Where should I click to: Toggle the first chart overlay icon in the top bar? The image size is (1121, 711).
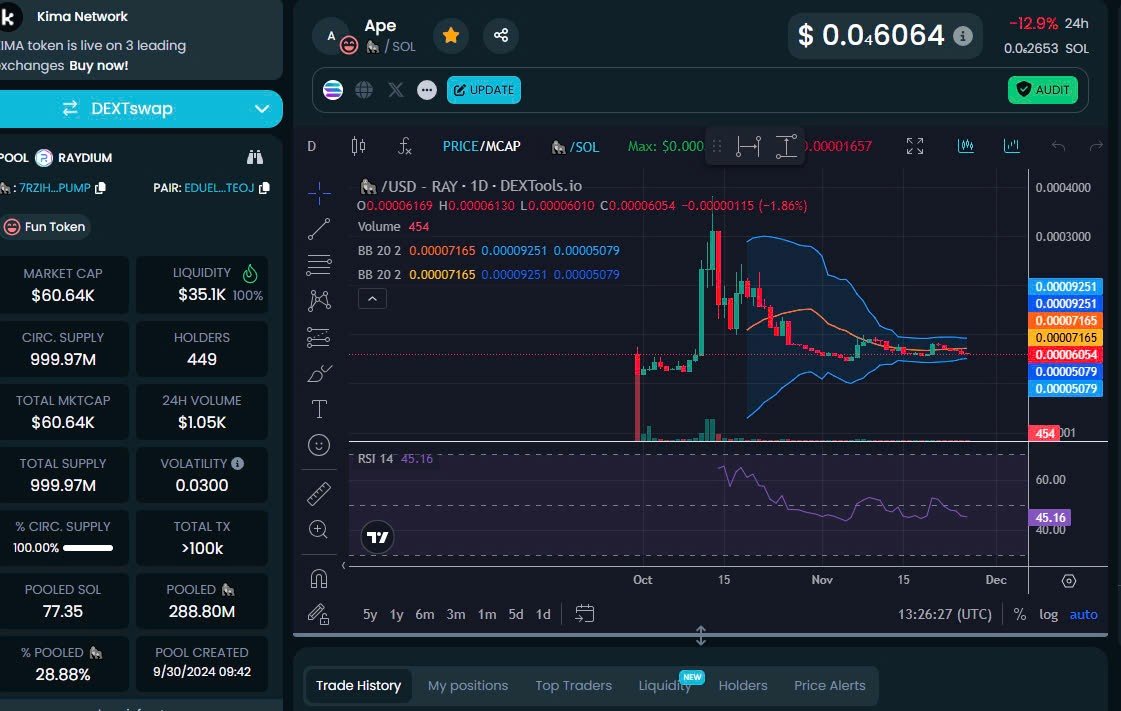point(965,146)
